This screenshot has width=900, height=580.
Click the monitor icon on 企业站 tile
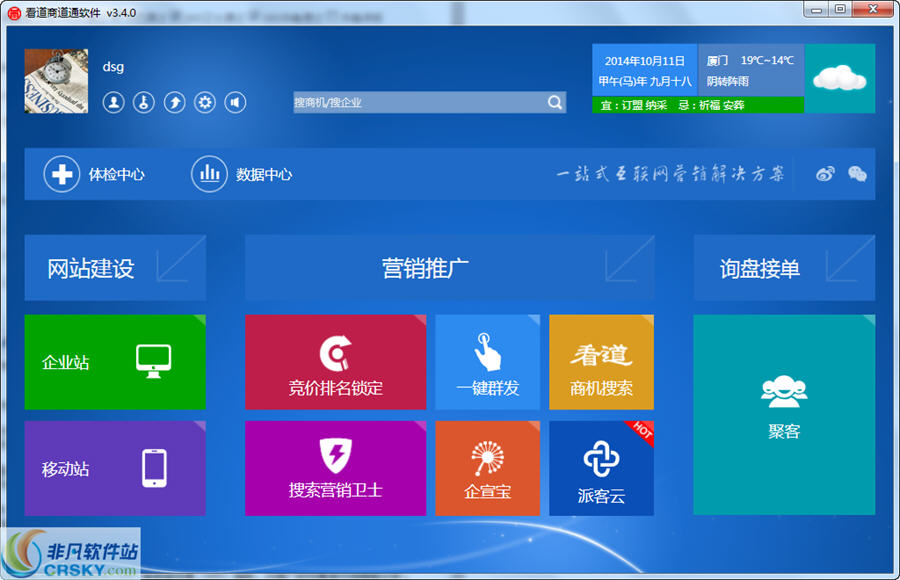click(x=153, y=361)
